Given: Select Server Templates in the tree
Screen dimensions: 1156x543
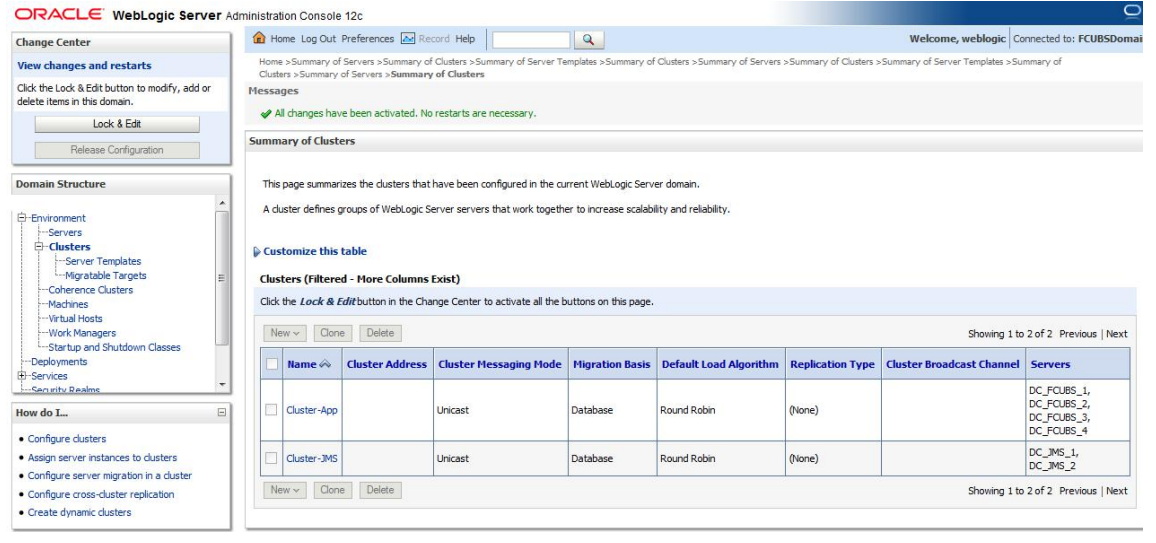Looking at the screenshot, I should pos(103,262).
